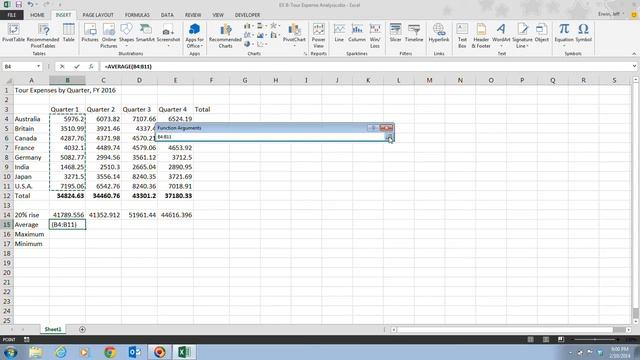This screenshot has height=360, width=640.
Task: Select row 12 header
Action: click(x=7, y=196)
